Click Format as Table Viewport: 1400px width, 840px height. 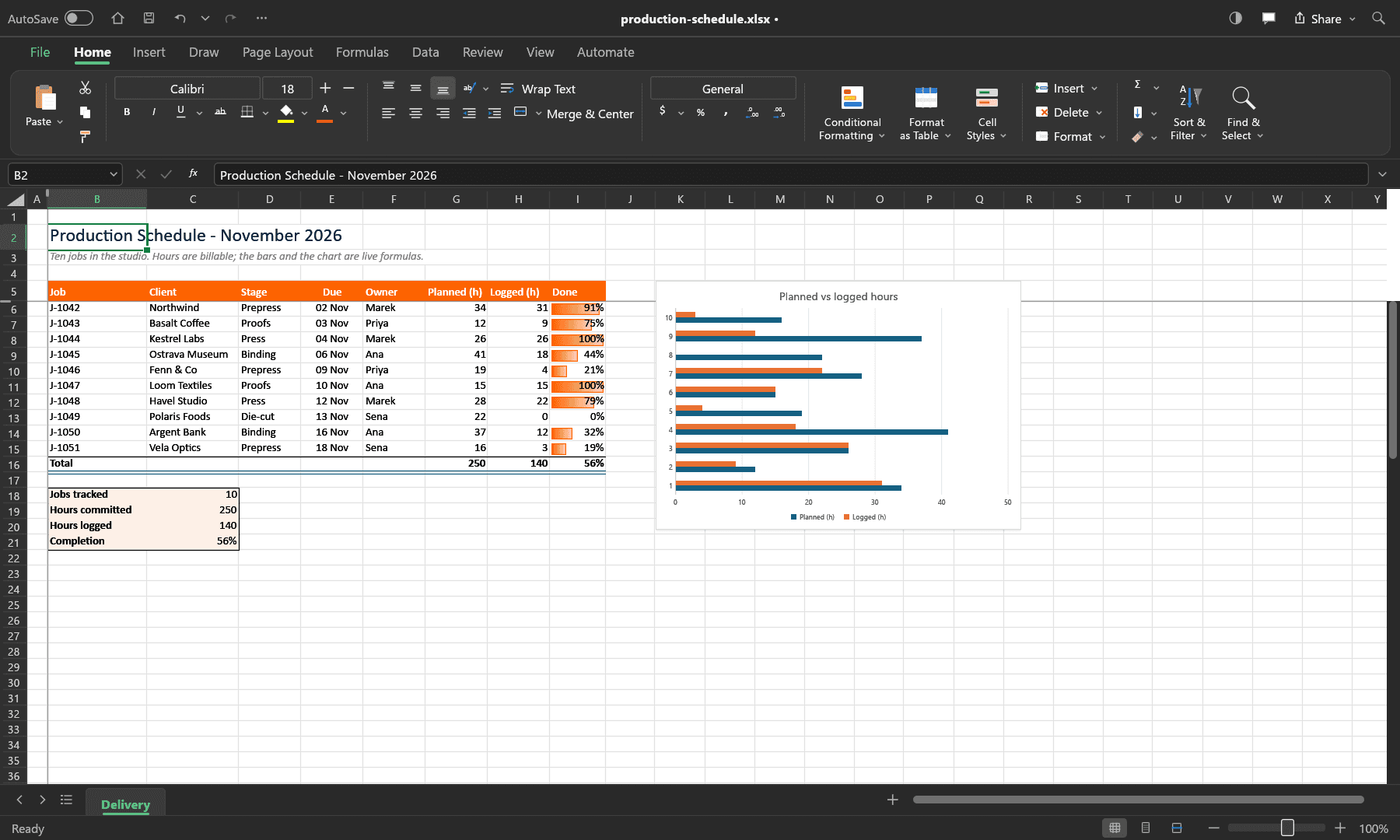926,114
